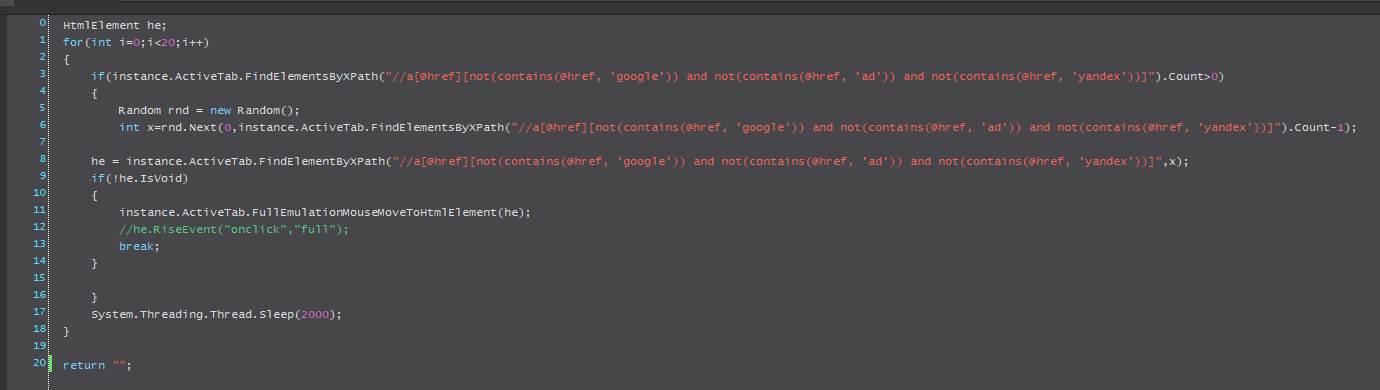Image resolution: width=1380 pixels, height=390 pixels.
Task: Click line number 13 in the gutter
Action: point(39,243)
